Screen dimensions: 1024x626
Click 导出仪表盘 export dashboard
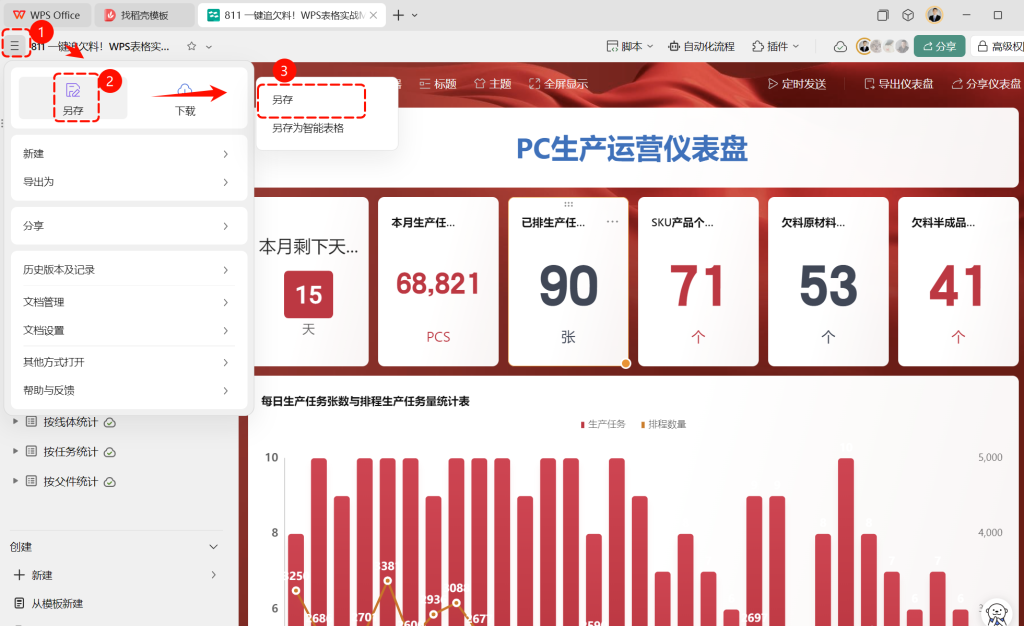coord(899,84)
